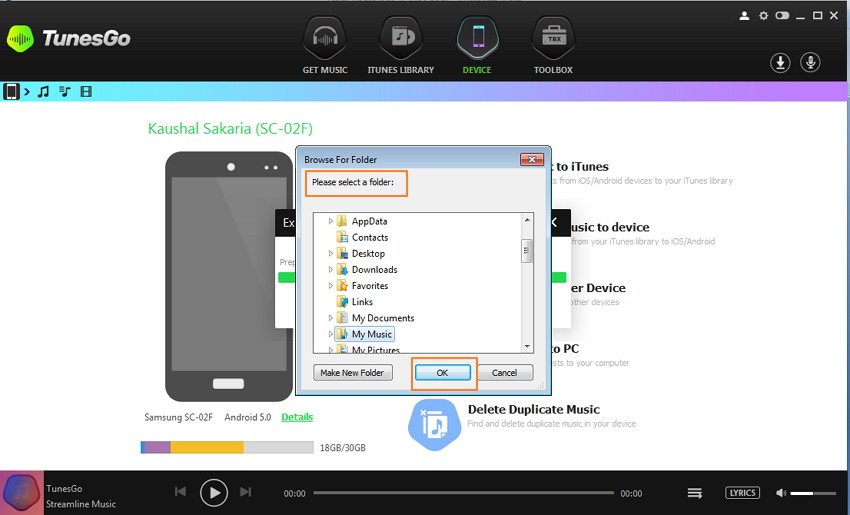Click folder list scroll down arrow
The height and width of the screenshot is (515, 850).
[x=526, y=346]
